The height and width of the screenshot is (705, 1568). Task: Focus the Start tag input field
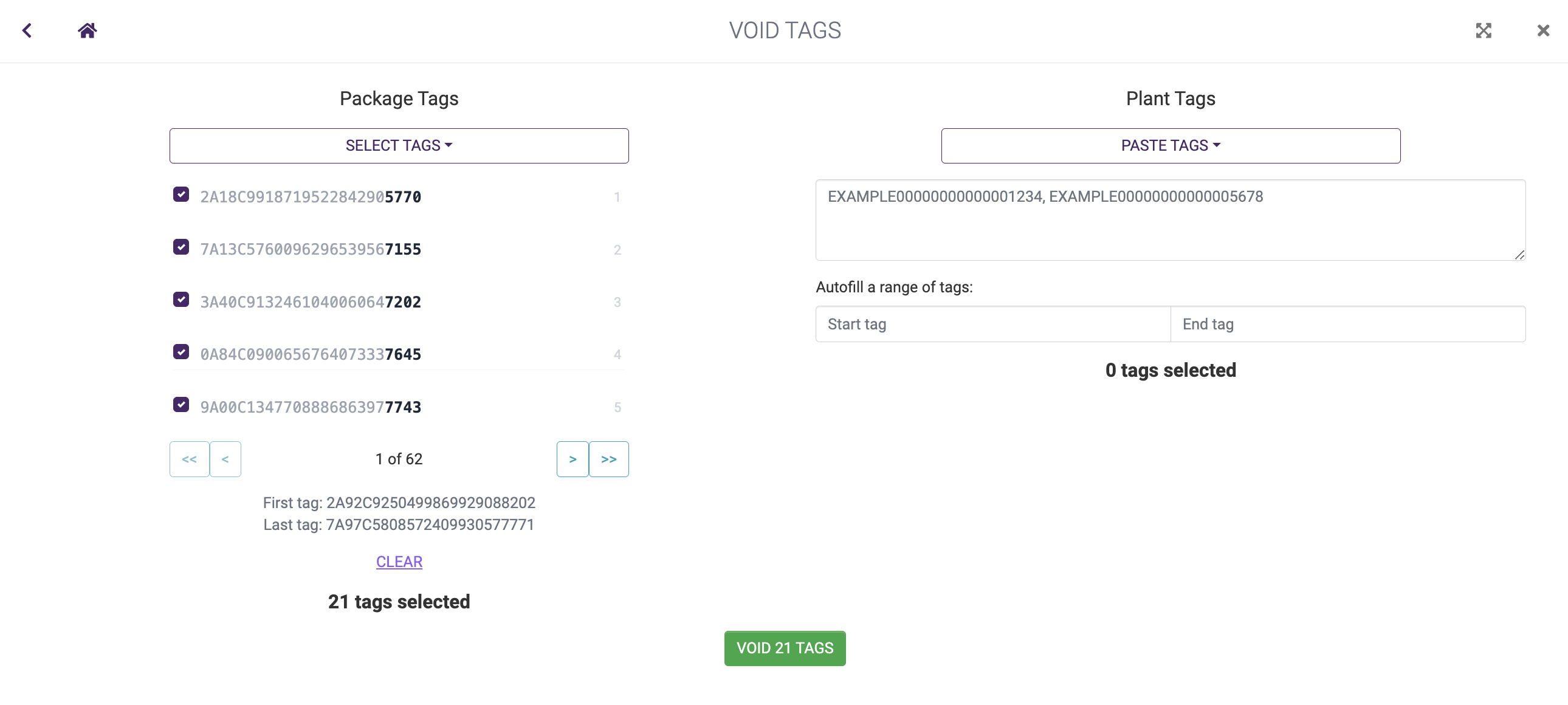pos(992,324)
